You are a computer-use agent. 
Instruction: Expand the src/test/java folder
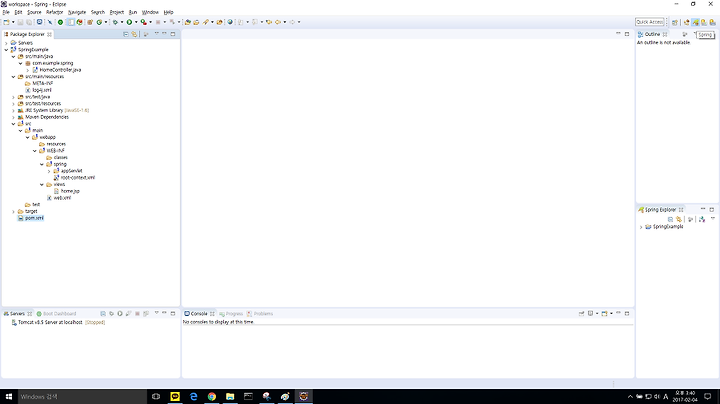click(13, 97)
